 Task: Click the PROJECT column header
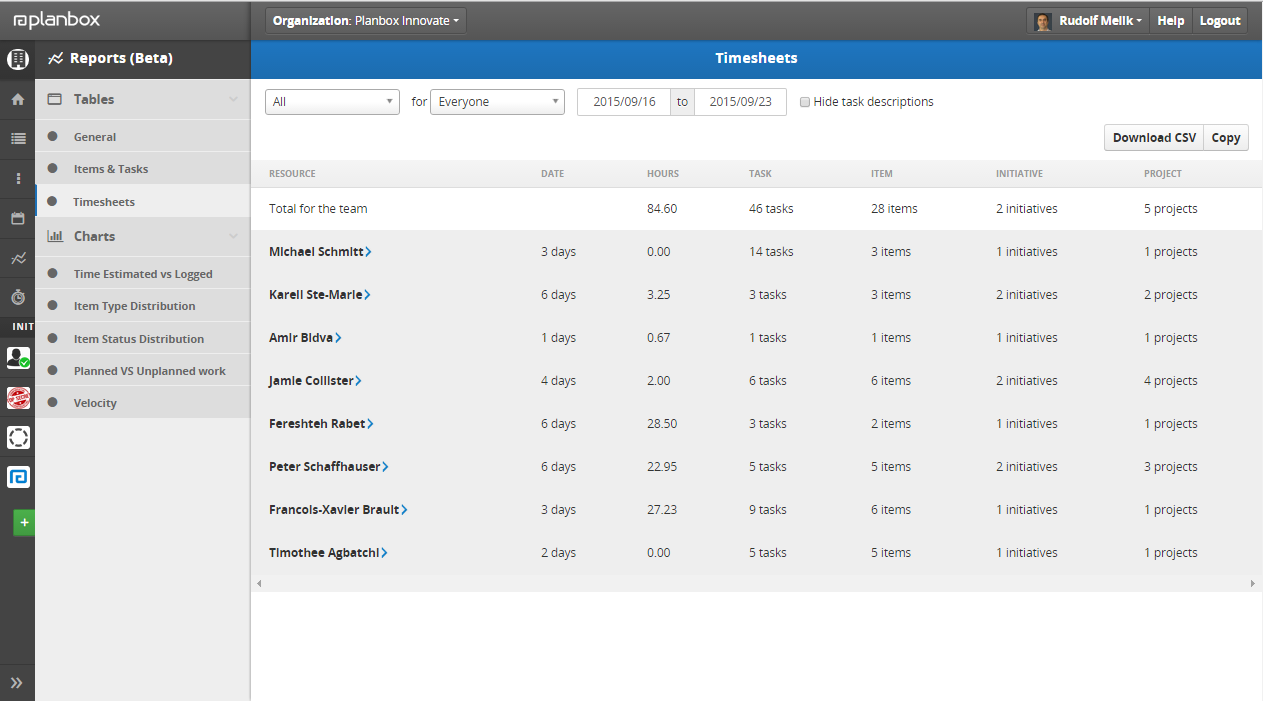[x=1163, y=174]
